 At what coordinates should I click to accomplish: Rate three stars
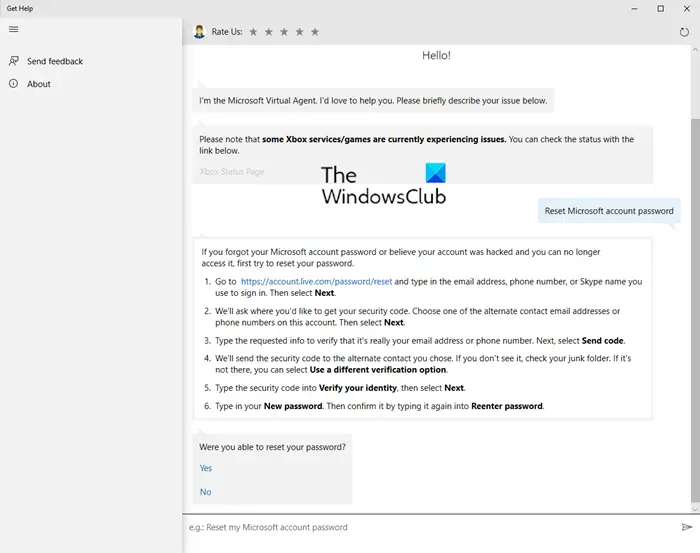[284, 32]
